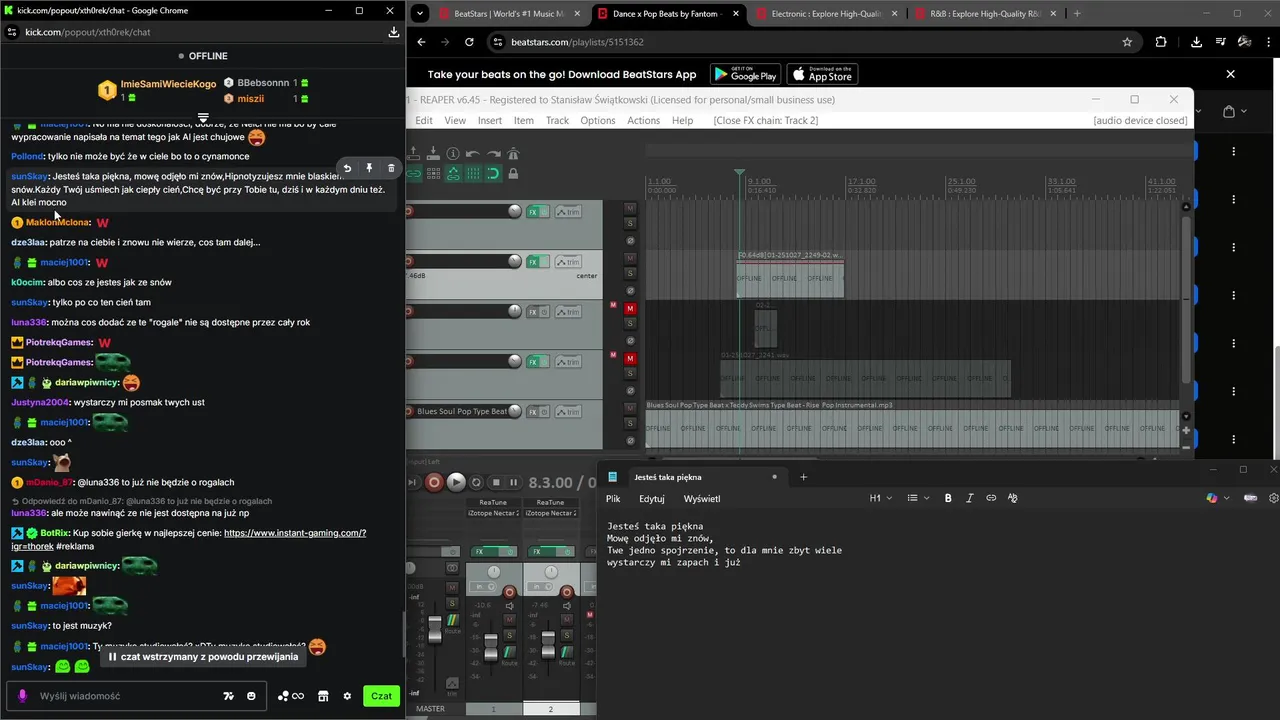Open the View menu in REAPER
Screen dimensions: 1280x720
pos(455,120)
